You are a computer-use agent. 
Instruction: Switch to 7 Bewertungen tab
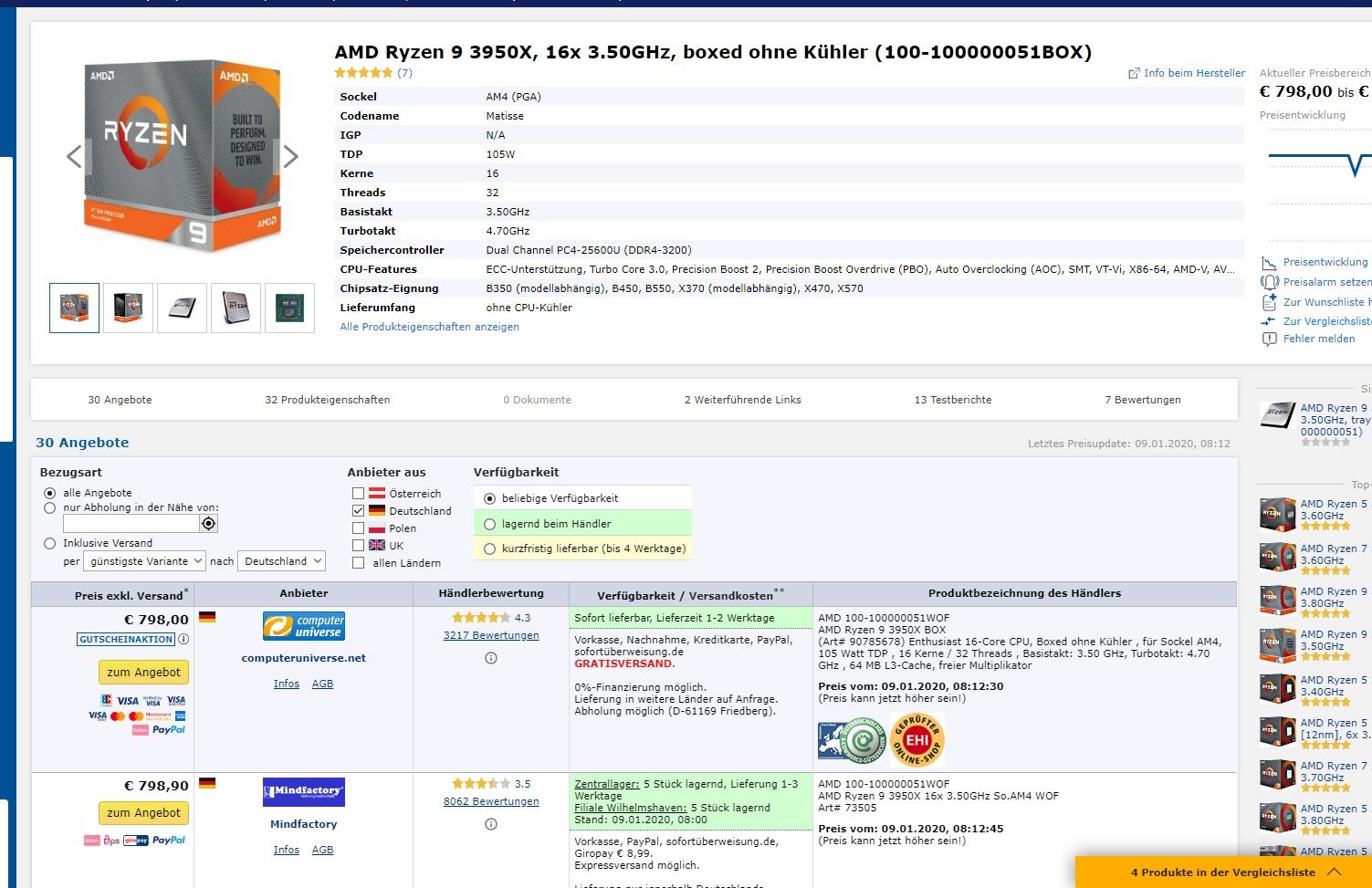point(1143,400)
